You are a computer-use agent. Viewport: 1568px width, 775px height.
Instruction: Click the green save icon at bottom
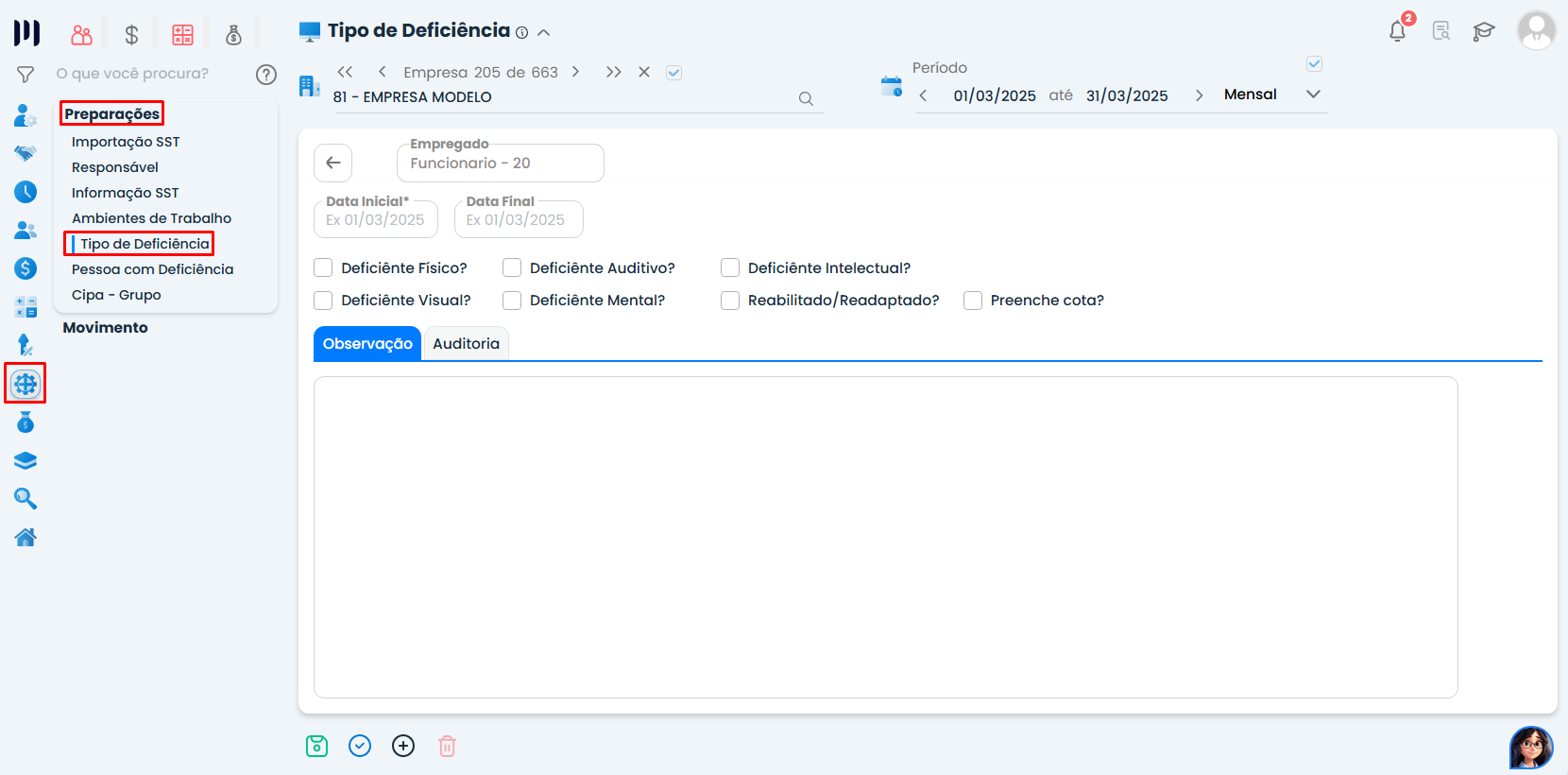316,747
